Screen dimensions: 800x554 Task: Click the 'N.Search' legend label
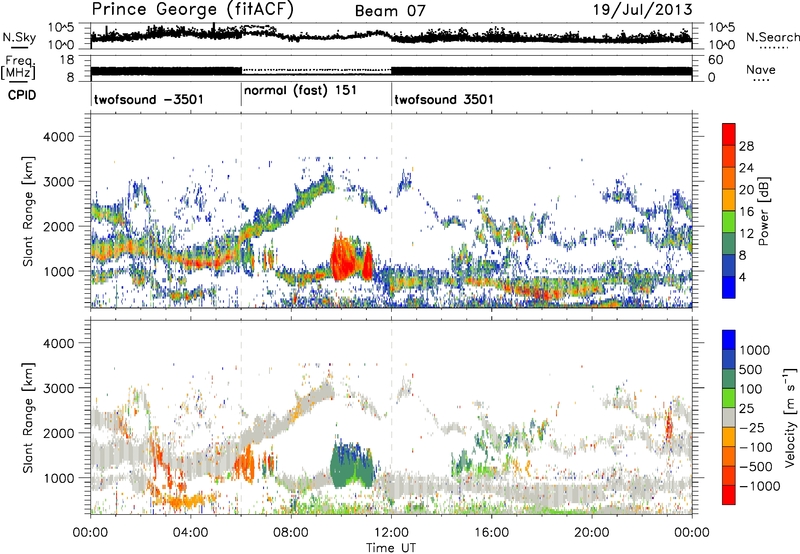point(772,37)
